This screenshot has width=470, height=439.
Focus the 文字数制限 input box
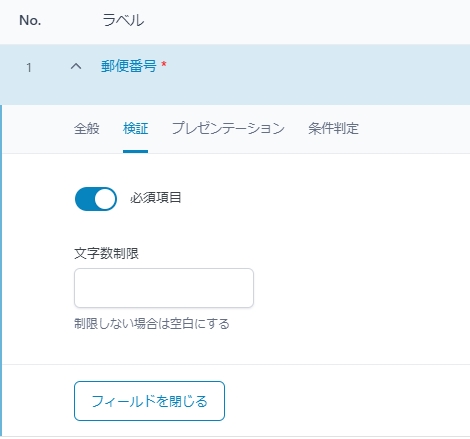[164, 288]
